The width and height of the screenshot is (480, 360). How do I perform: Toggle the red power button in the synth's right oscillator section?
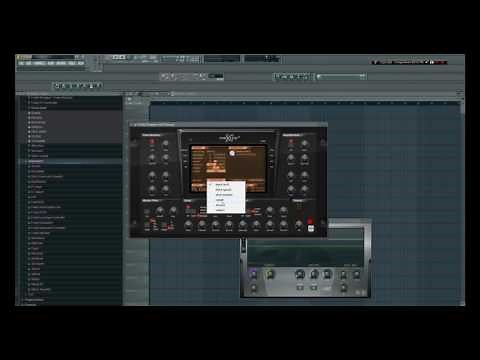point(291,141)
